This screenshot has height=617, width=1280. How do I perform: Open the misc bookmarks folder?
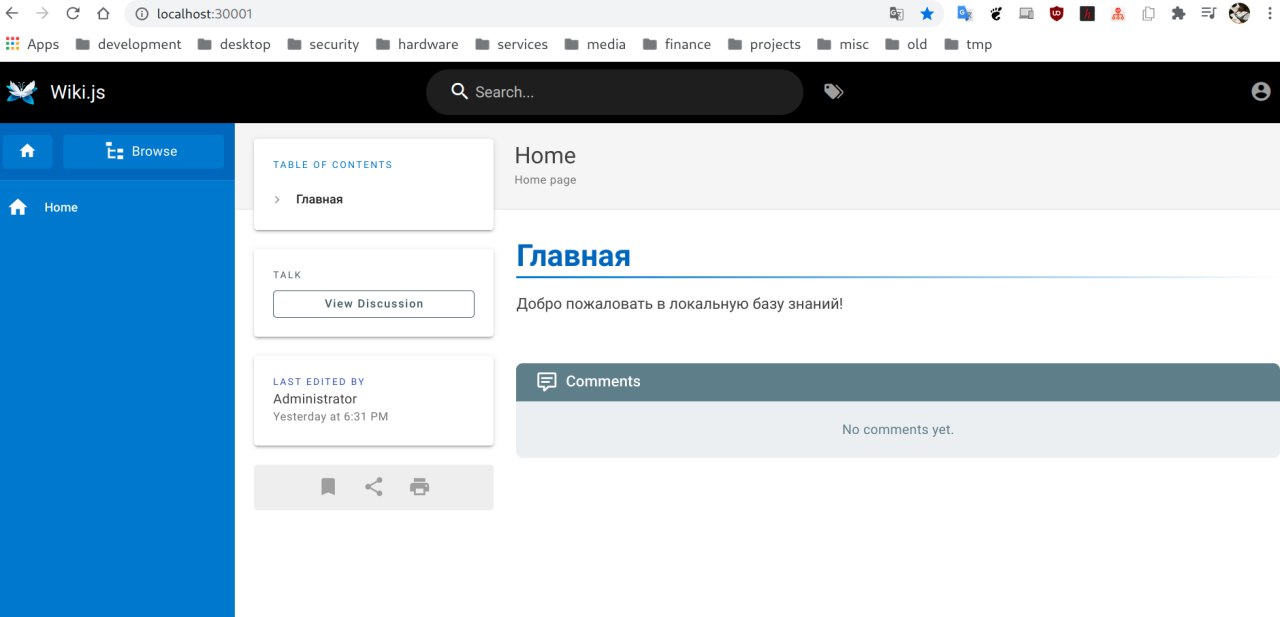843,44
